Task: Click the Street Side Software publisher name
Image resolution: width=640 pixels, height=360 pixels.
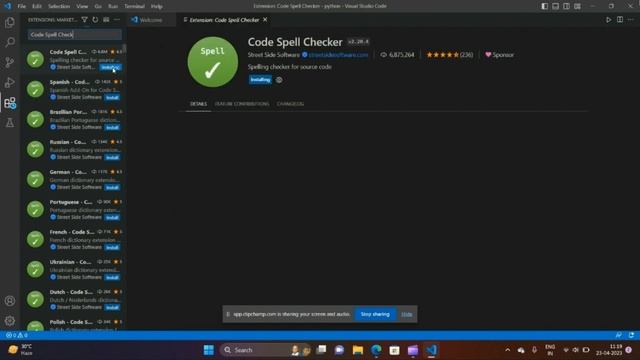Action: click(x=273, y=55)
